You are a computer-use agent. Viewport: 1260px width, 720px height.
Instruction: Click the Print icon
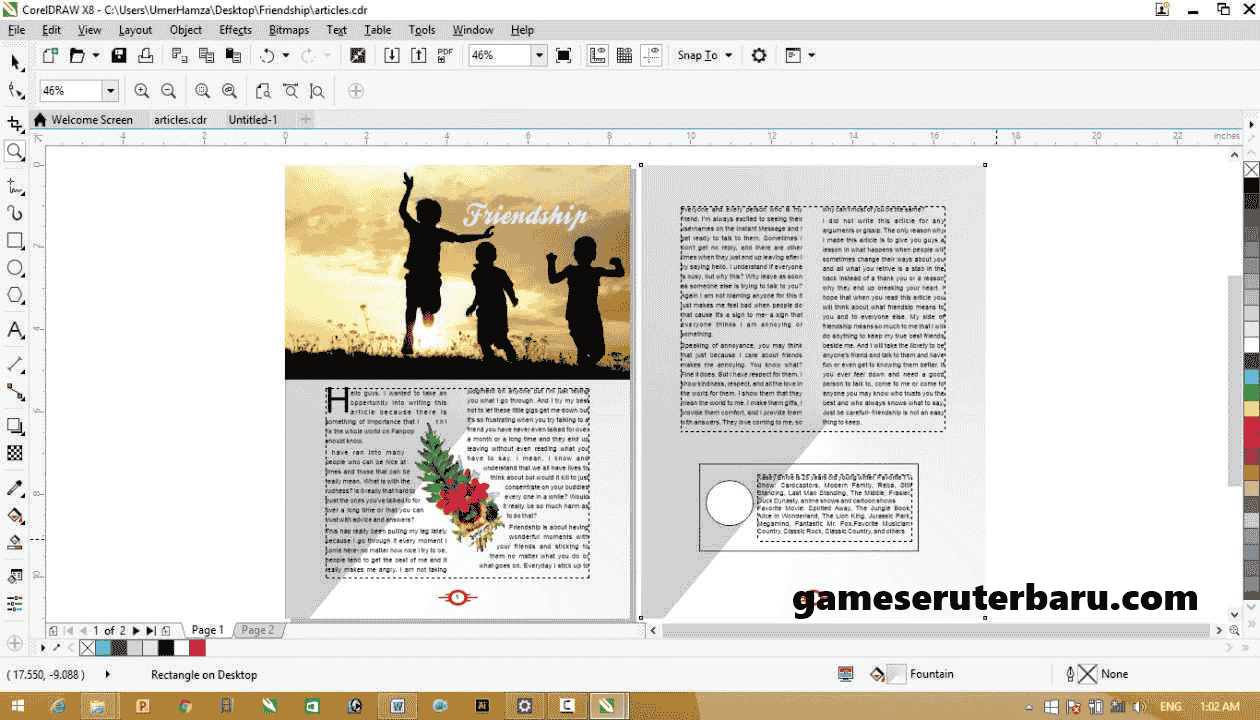[147, 55]
